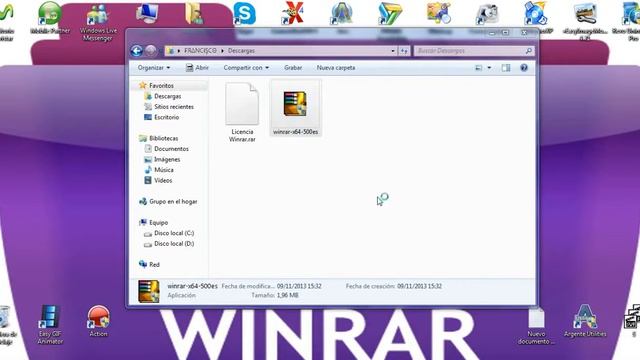Image resolution: width=640 pixels, height=360 pixels.
Task: Click Grabar in the toolbar
Action: (293, 68)
